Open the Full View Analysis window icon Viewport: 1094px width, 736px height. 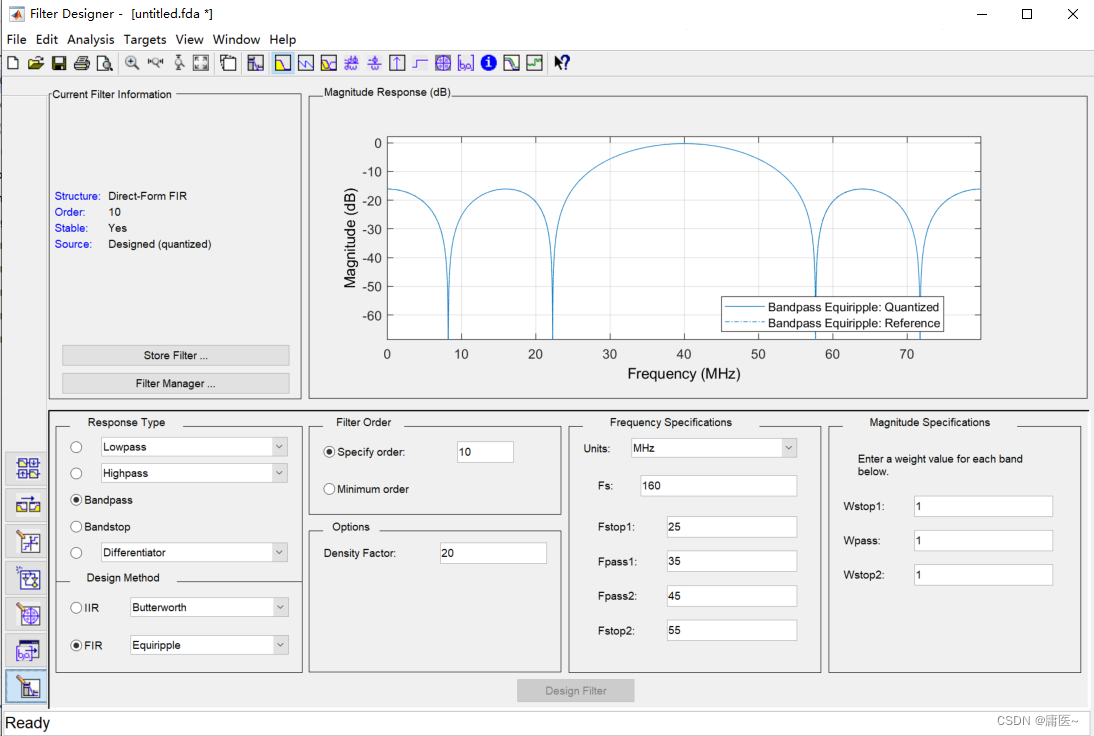(x=228, y=63)
